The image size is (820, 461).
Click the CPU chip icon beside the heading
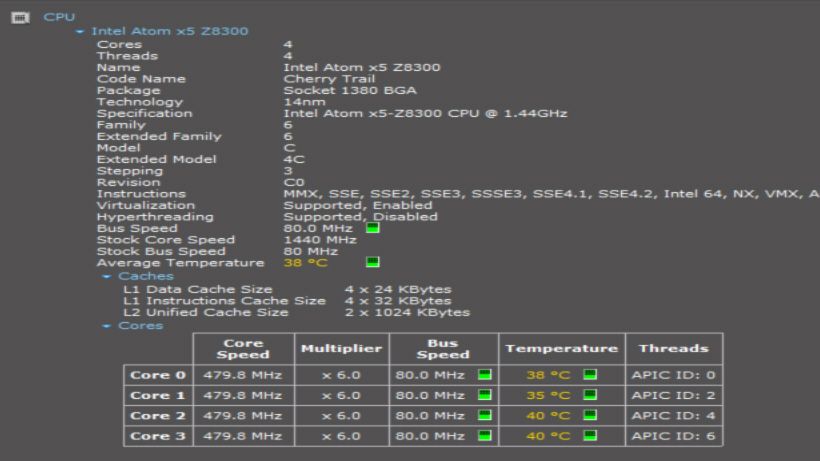click(17, 17)
